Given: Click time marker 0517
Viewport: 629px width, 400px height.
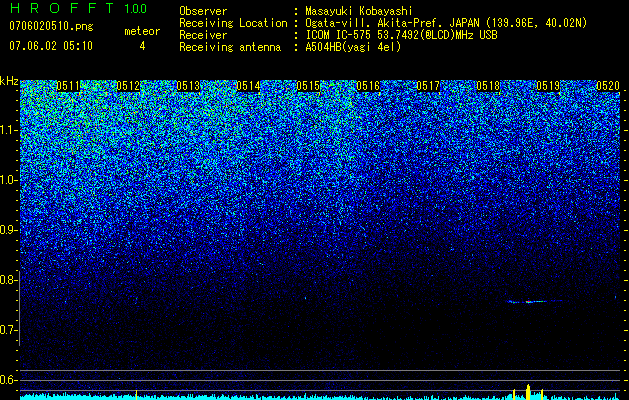Looking at the screenshot, I should pos(428,86).
